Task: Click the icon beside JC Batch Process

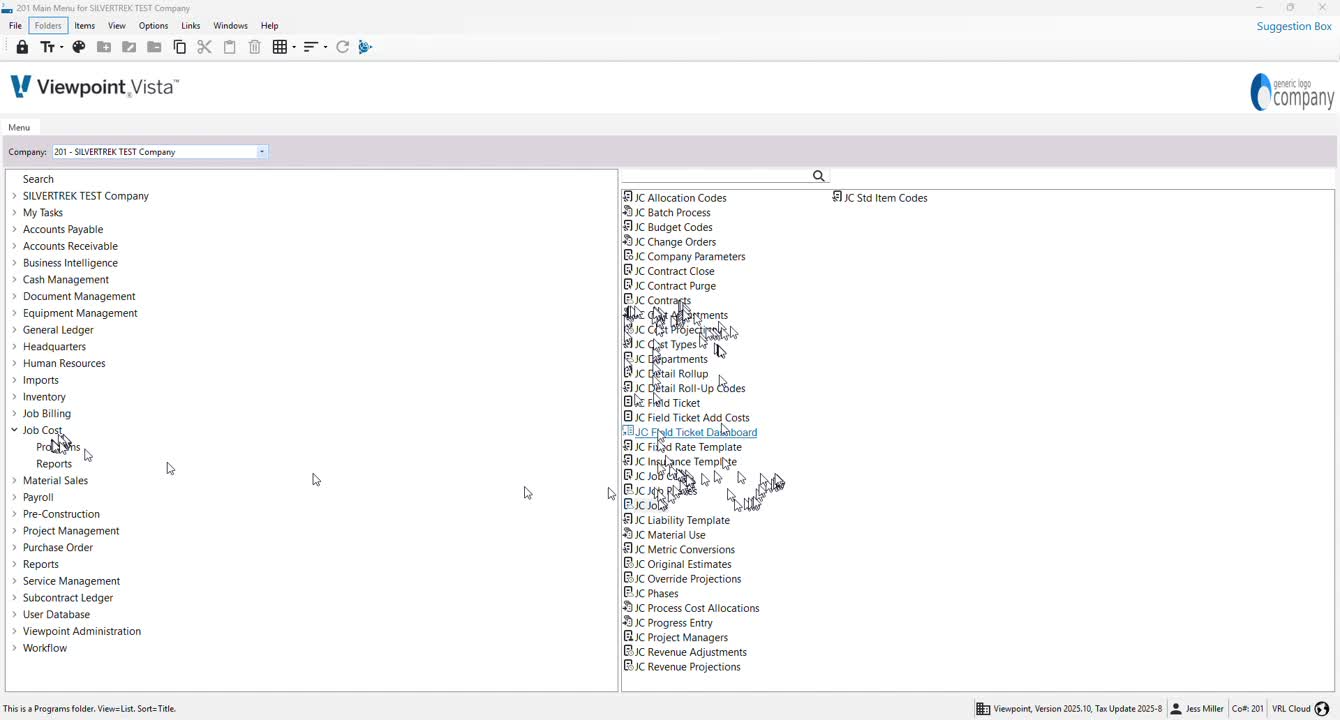Action: (x=628, y=212)
